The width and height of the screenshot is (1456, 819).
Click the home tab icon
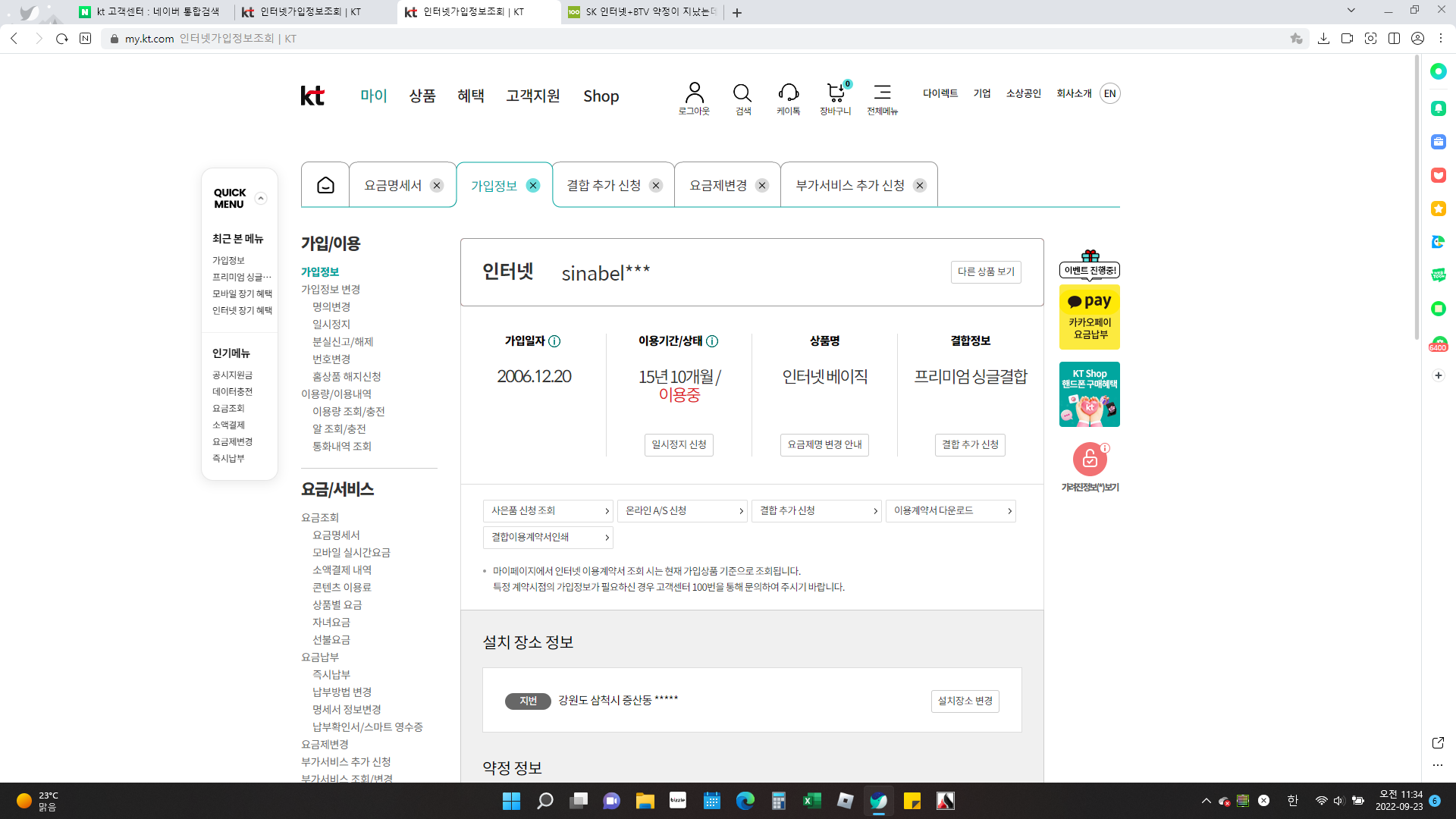[x=325, y=185]
